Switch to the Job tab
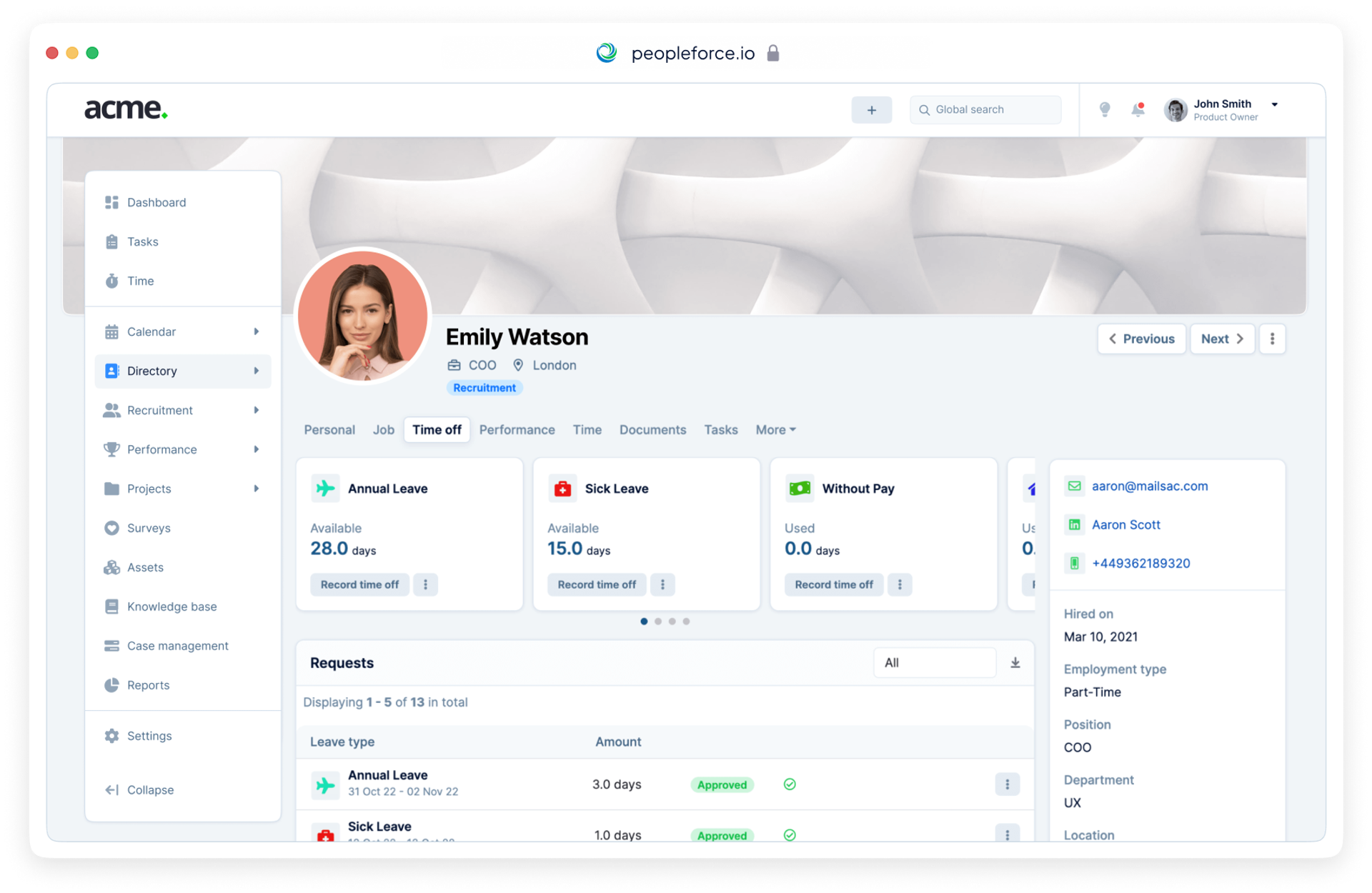This screenshot has width=1372, height=893. coord(383,429)
